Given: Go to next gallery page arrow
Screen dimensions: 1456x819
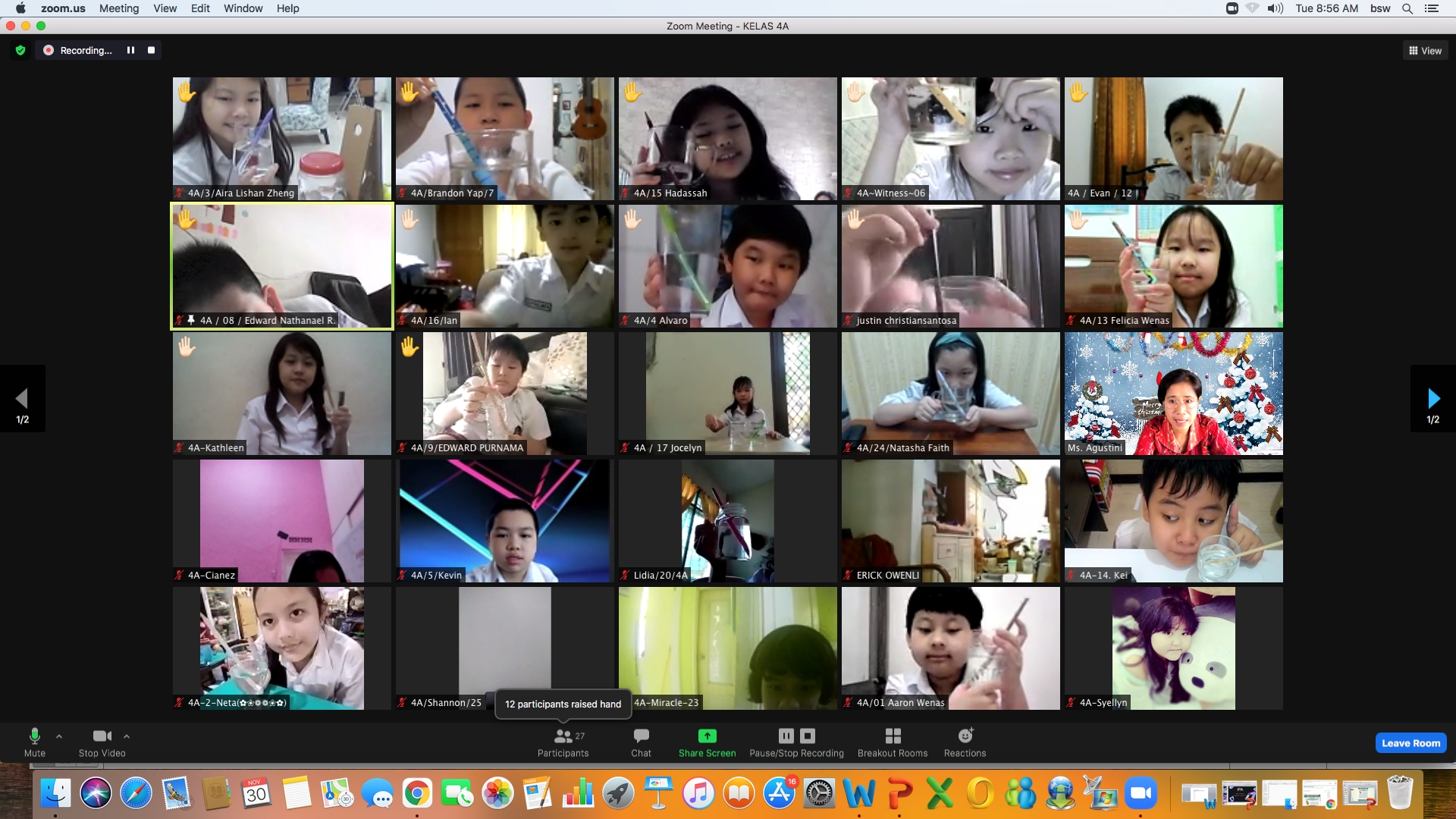Looking at the screenshot, I should pos(1432,399).
